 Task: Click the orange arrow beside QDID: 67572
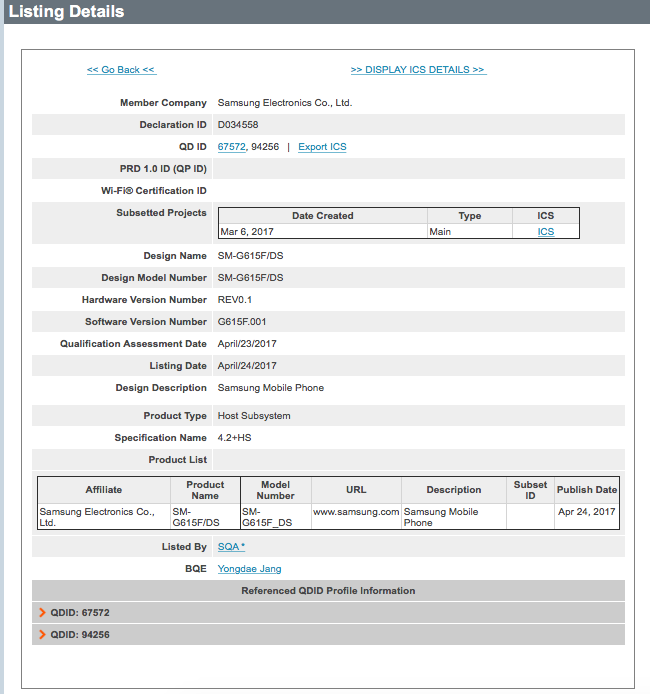click(42, 613)
